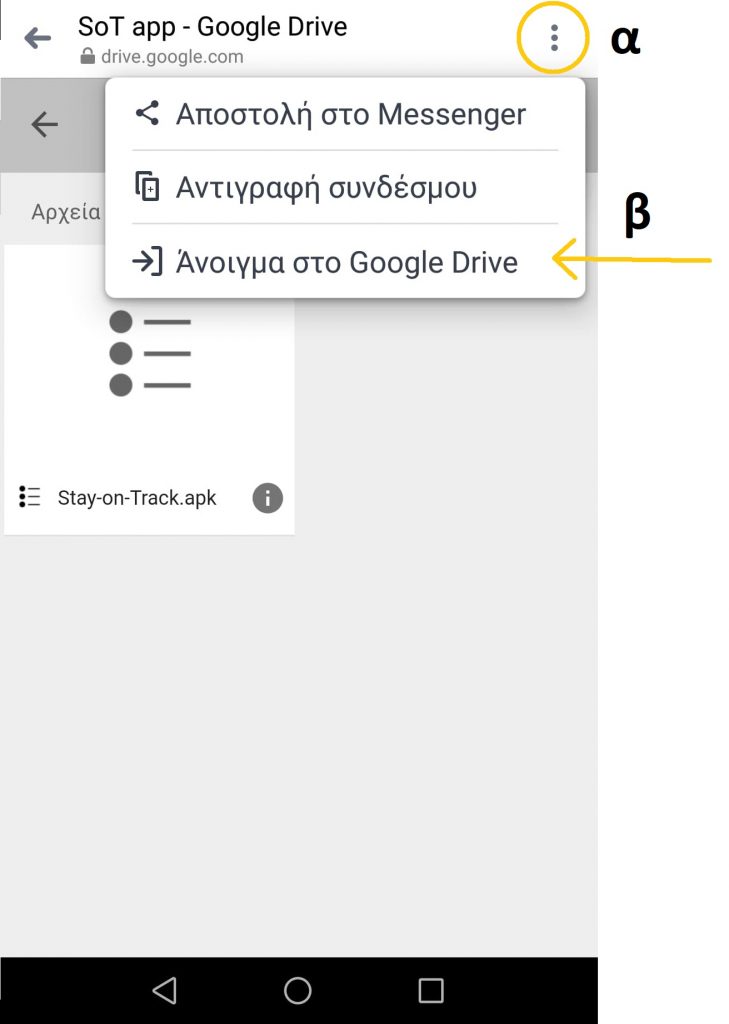Open info for Stay-on-Track.apk
The height and width of the screenshot is (1024, 729).
268,498
